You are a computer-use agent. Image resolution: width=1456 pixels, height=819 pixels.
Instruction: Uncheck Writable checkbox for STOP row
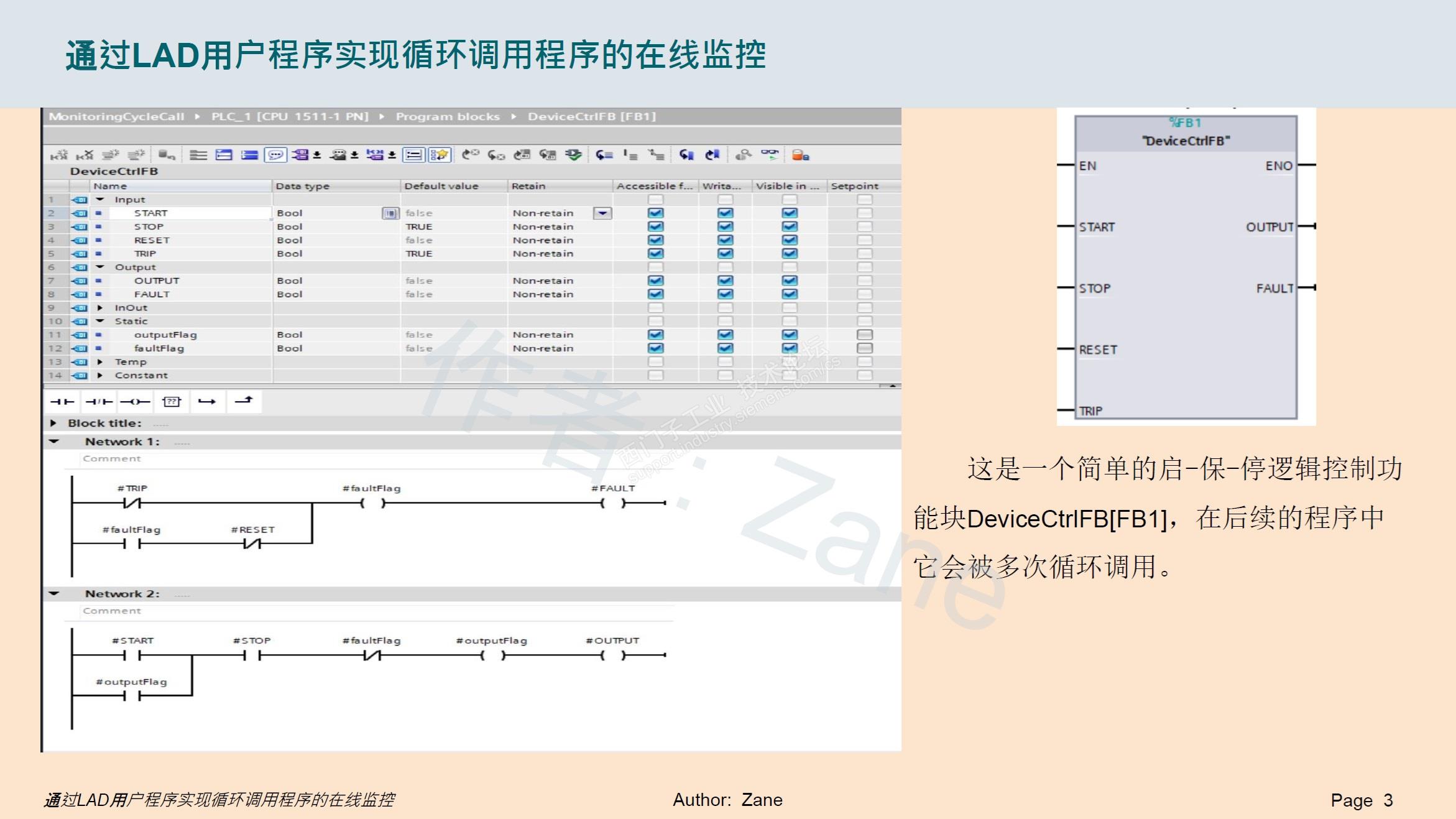725,227
